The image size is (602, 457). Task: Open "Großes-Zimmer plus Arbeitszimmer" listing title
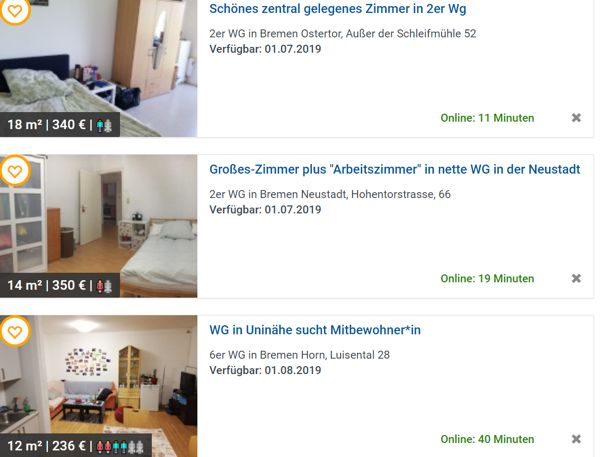click(395, 169)
